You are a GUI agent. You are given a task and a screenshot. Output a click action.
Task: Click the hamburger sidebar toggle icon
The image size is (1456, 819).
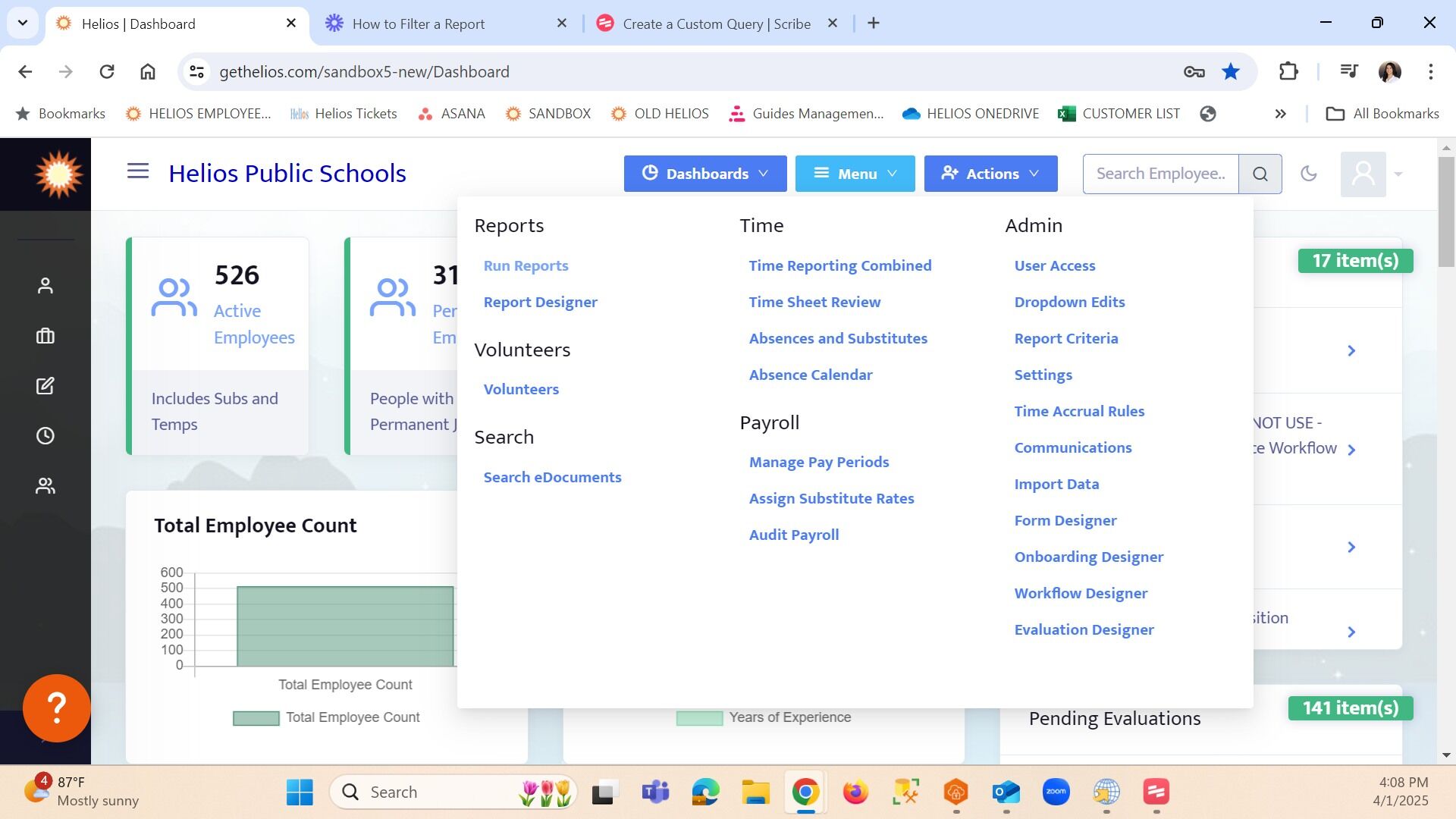(137, 171)
